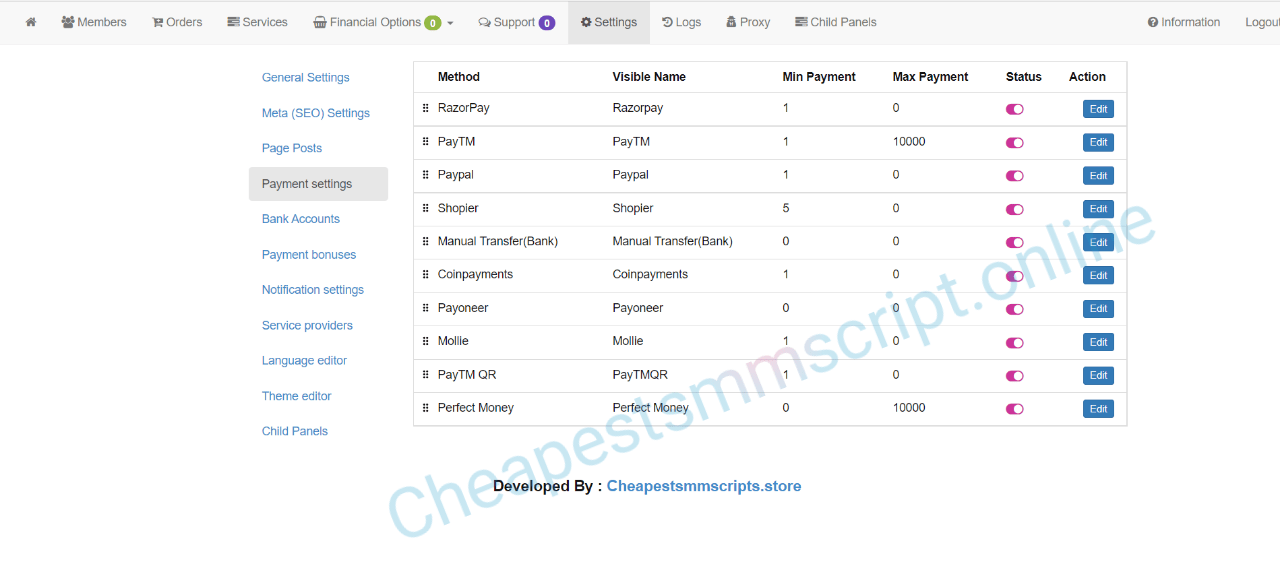The image size is (1280, 585).
Task: Open the Members menu
Action: [94, 22]
